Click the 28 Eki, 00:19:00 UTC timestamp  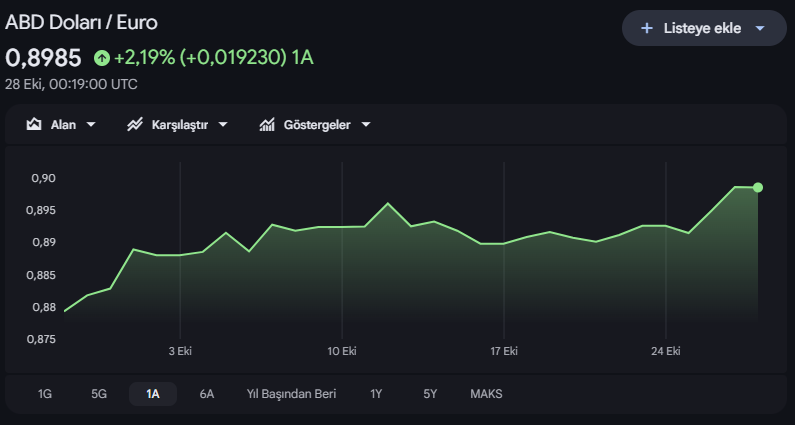pyautogui.click(x=71, y=84)
